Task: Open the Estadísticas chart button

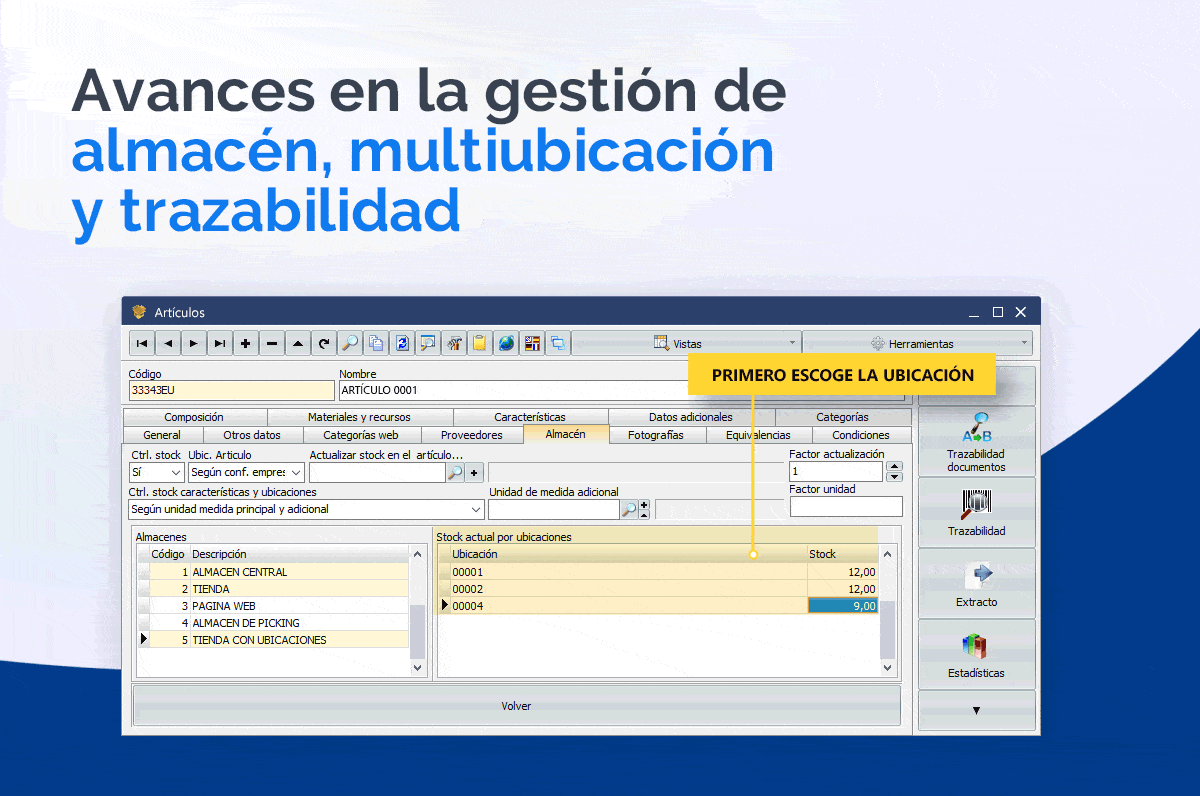Action: pyautogui.click(x=976, y=654)
